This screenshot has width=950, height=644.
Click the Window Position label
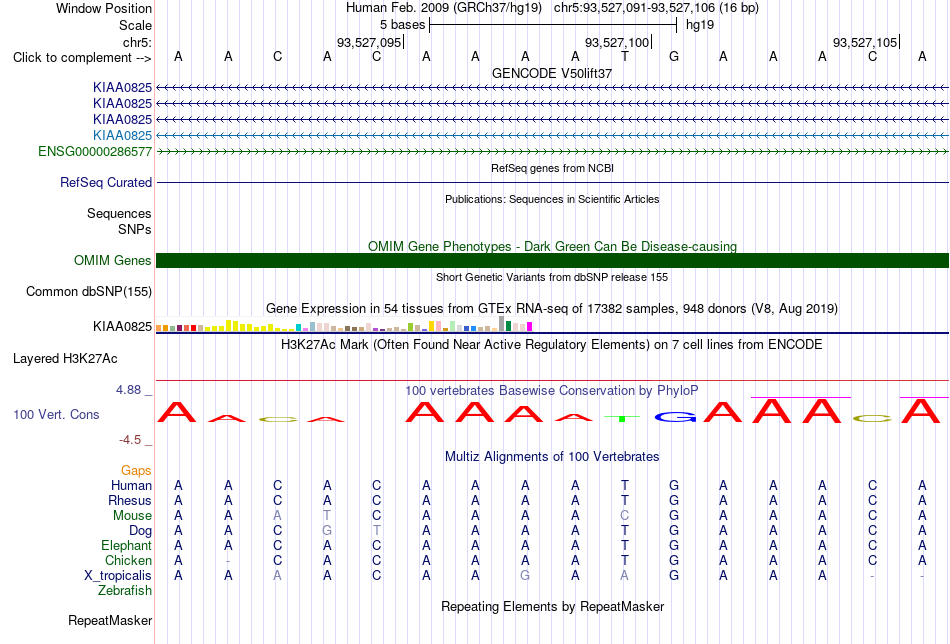[104, 8]
